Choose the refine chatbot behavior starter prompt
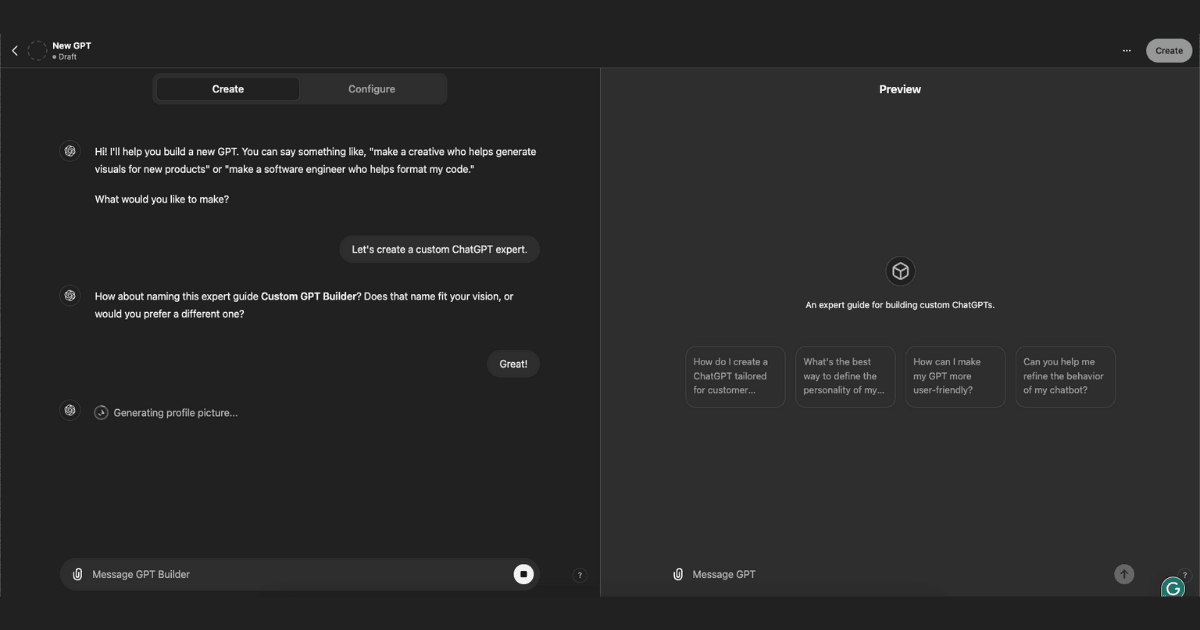1200x630 pixels. (x=1064, y=377)
